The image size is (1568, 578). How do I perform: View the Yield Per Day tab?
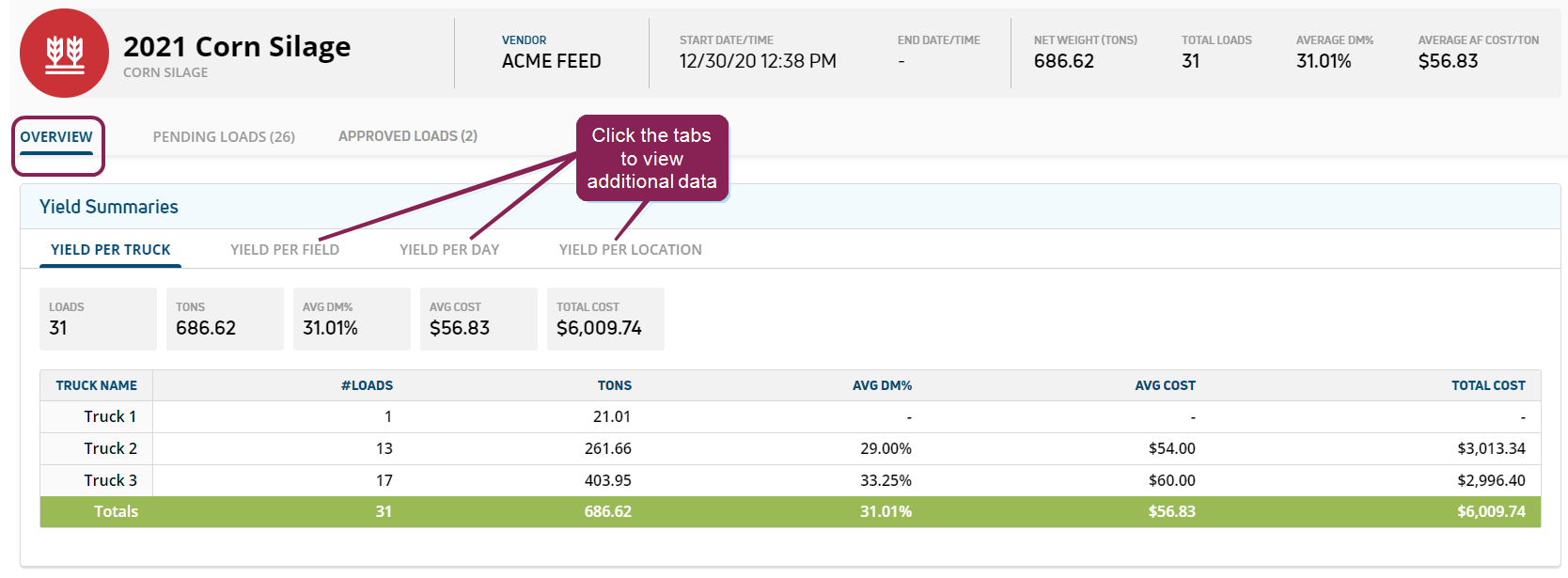coord(448,250)
